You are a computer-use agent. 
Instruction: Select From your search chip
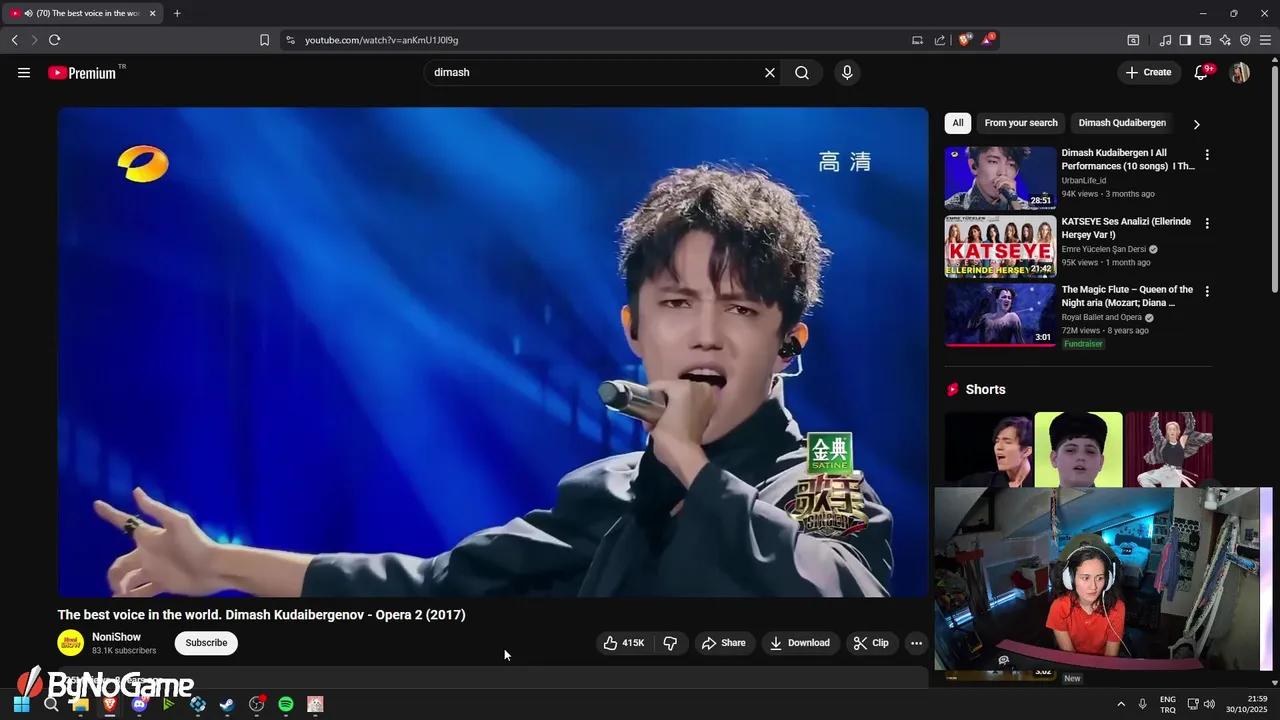[x=1021, y=123]
